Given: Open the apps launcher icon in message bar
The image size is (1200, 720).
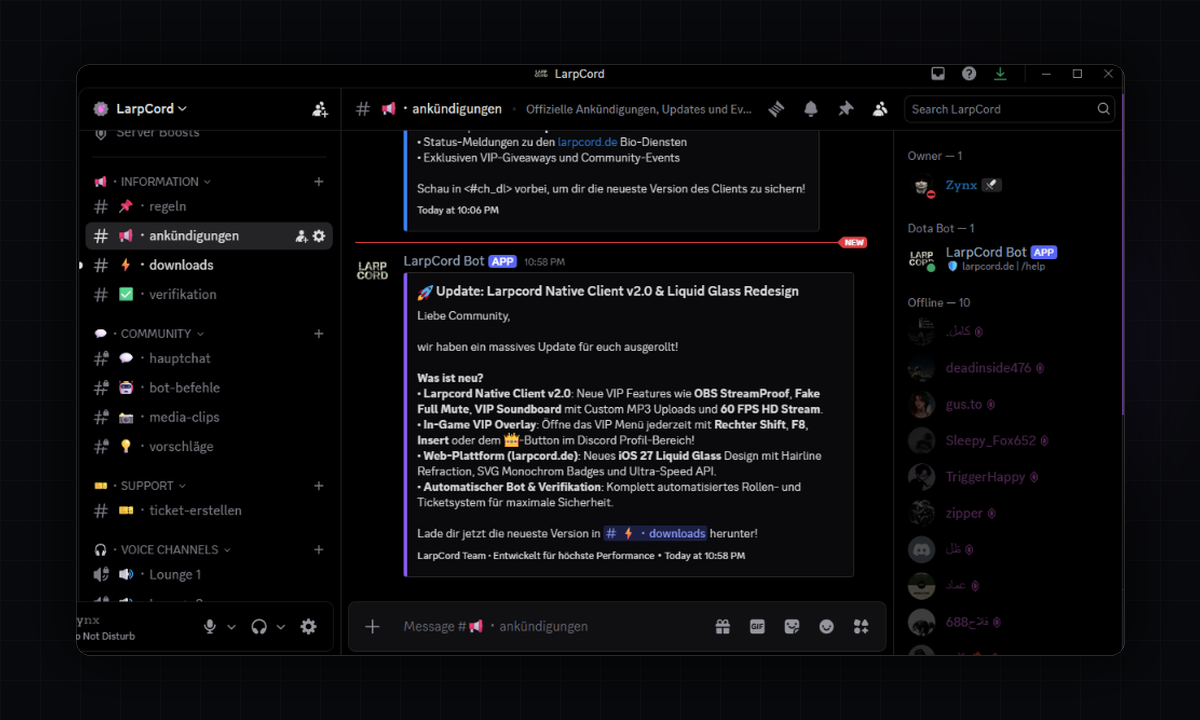Looking at the screenshot, I should [861, 626].
